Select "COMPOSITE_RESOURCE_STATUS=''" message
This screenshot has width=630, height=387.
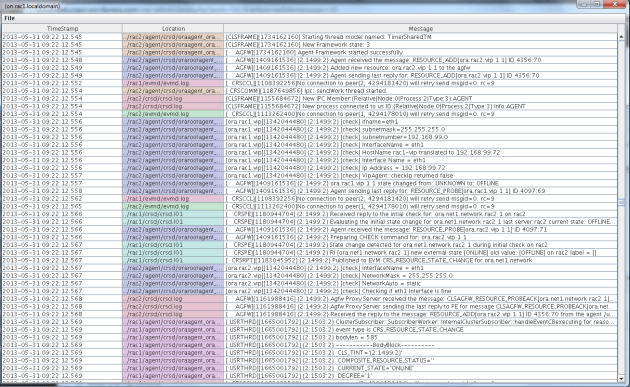click(420, 360)
